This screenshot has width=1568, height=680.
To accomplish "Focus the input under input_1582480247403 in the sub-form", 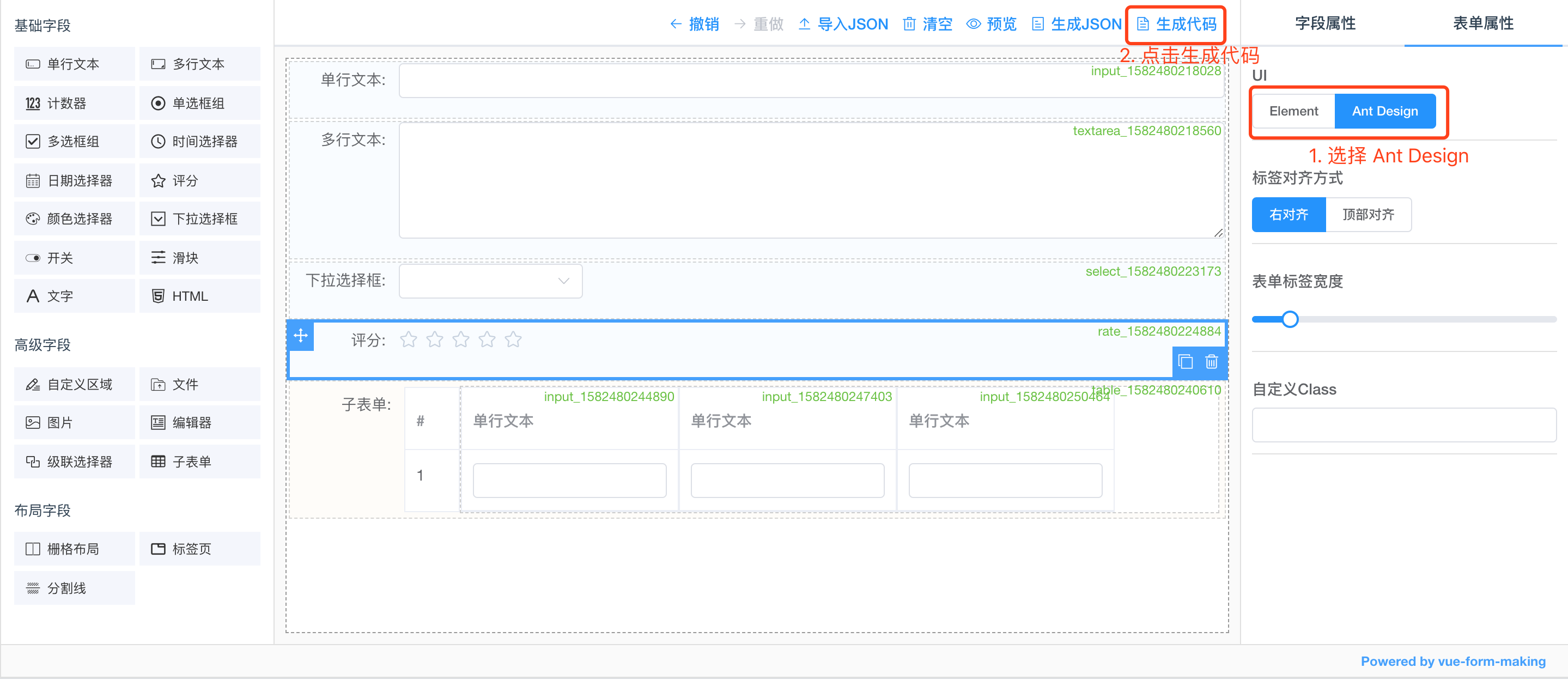I will click(787, 481).
